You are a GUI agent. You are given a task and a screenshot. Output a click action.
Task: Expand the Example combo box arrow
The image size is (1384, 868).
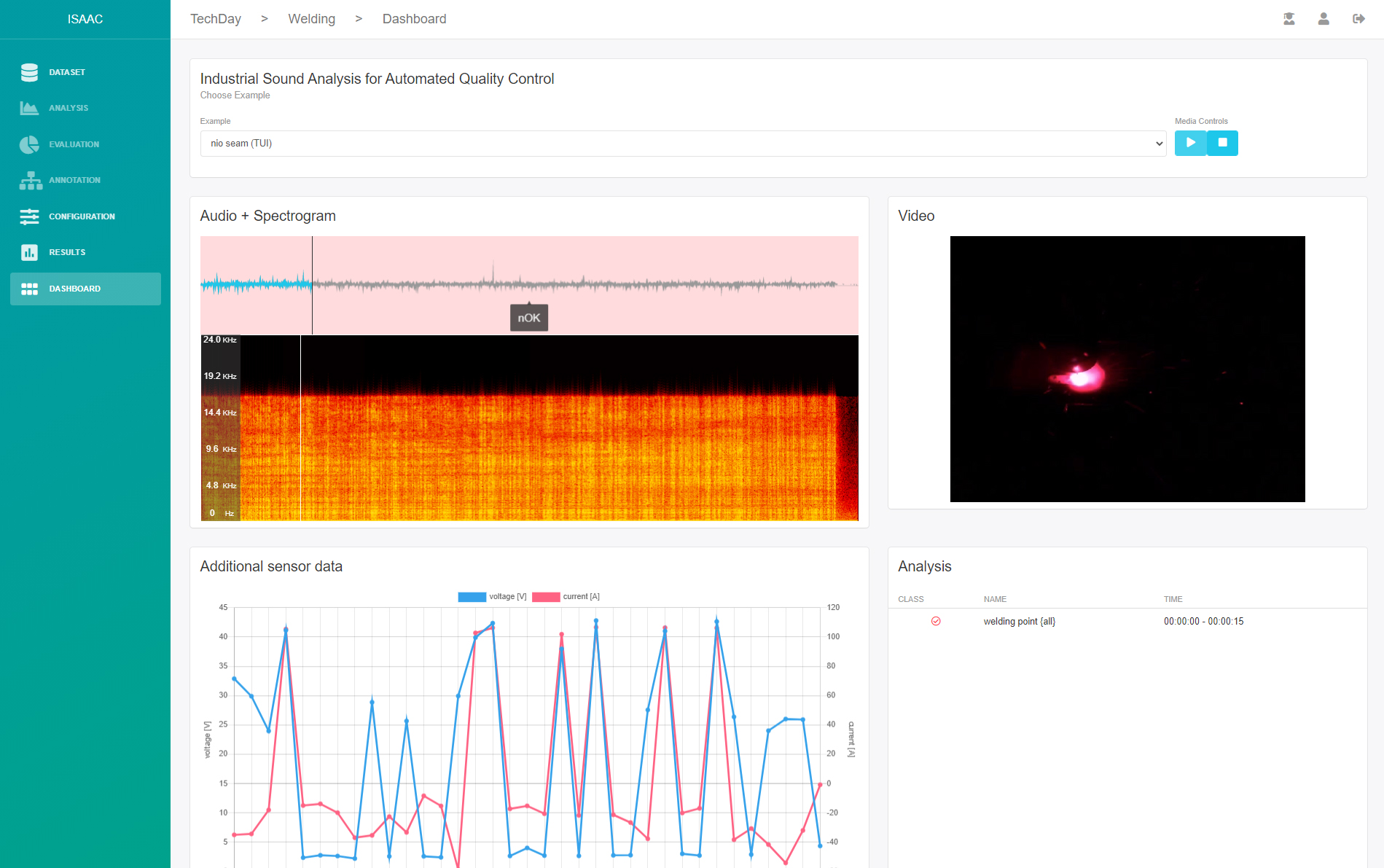click(x=1159, y=144)
